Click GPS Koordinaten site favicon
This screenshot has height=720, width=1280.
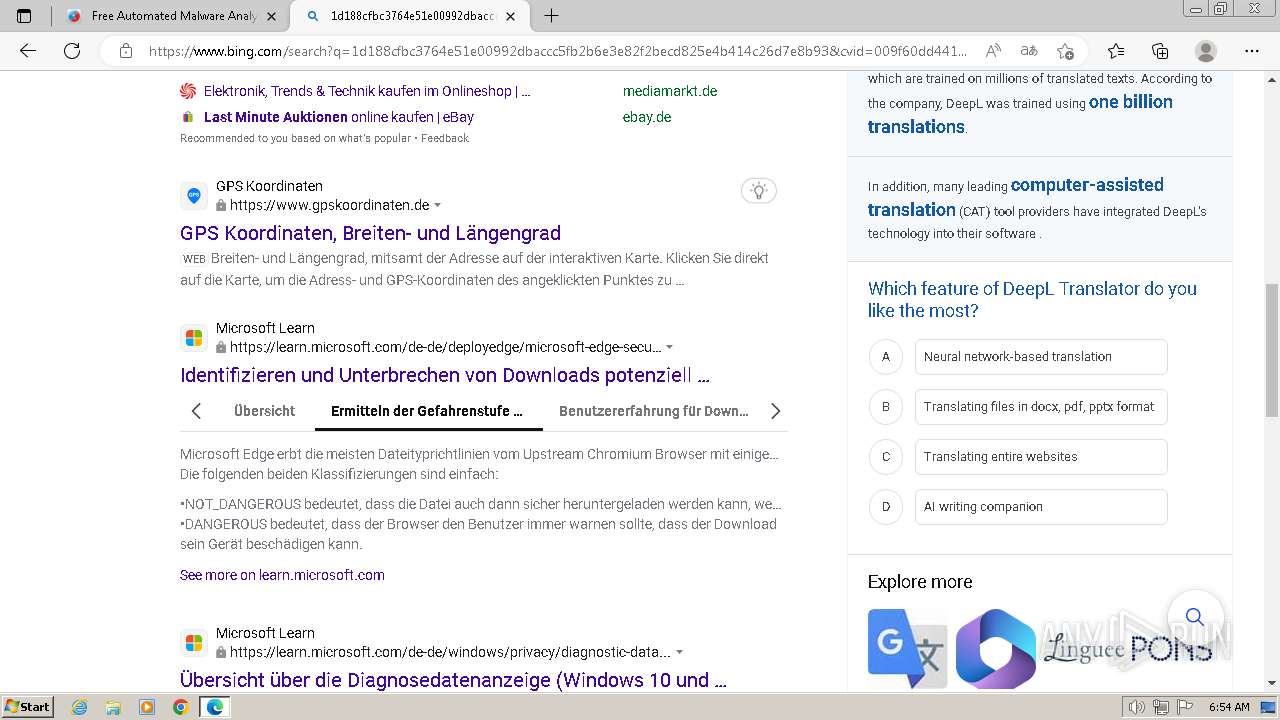[194, 195]
